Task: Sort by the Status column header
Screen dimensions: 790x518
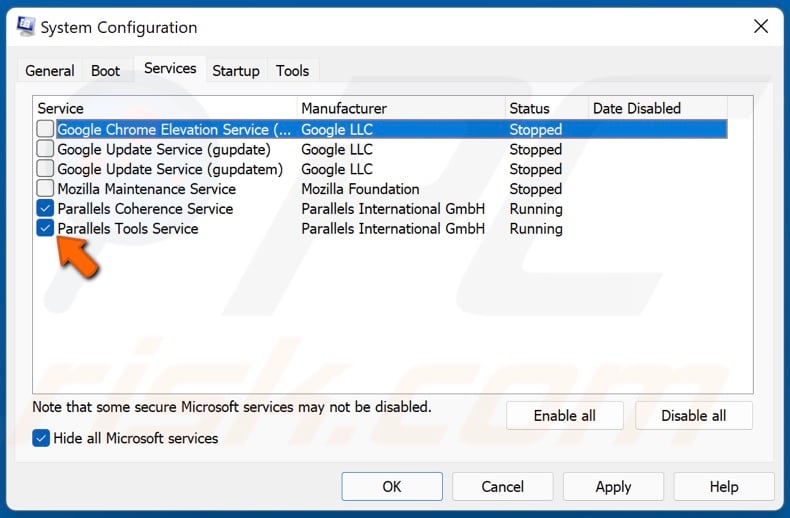Action: pyautogui.click(x=547, y=108)
